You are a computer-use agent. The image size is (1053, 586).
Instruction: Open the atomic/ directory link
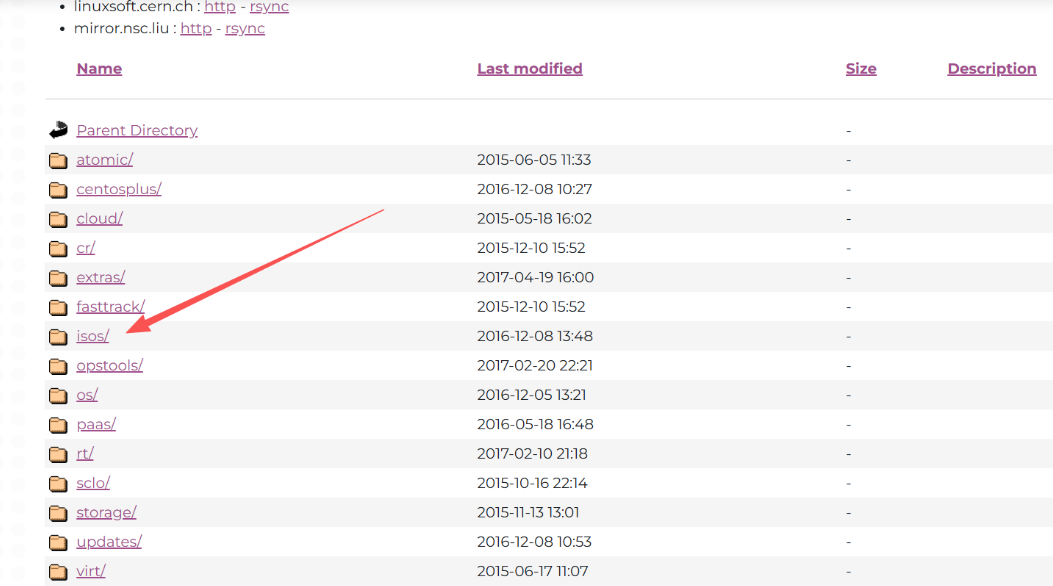tap(105, 160)
